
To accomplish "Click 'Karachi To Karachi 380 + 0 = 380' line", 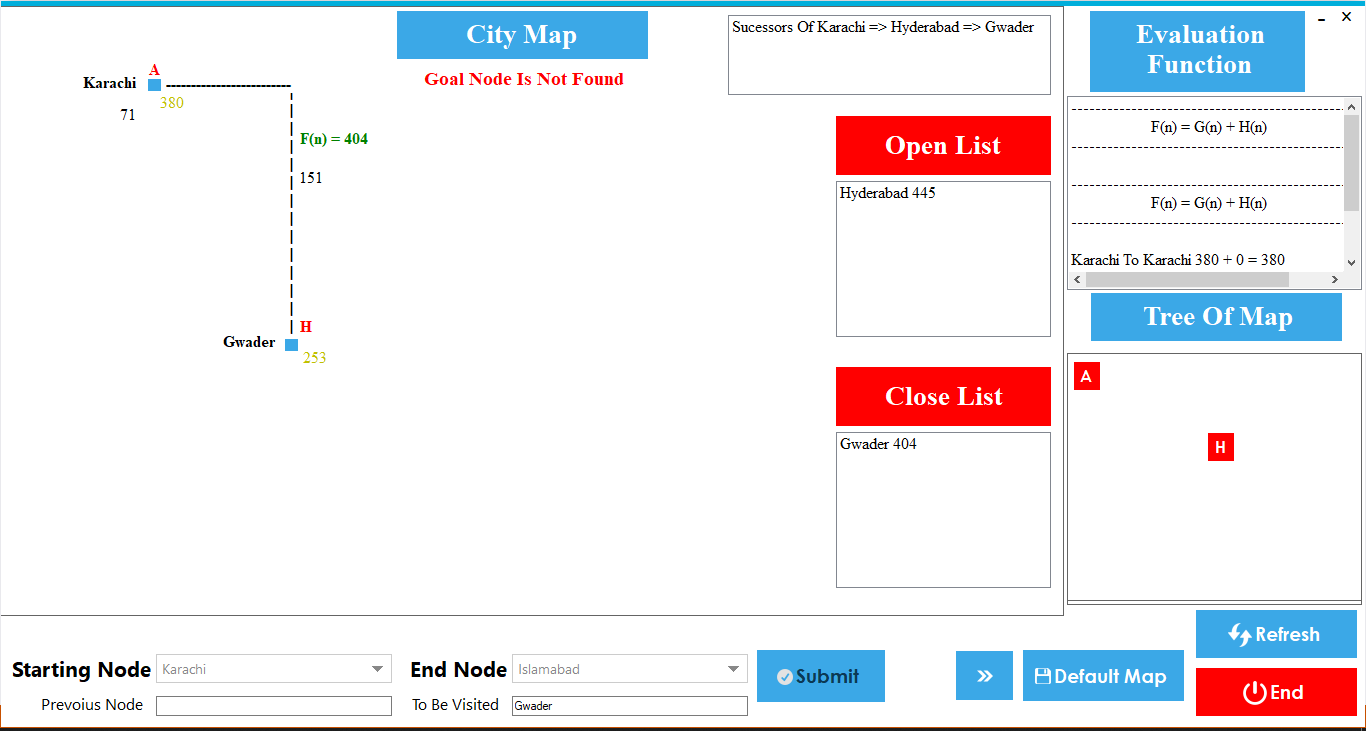I will 1178,260.
